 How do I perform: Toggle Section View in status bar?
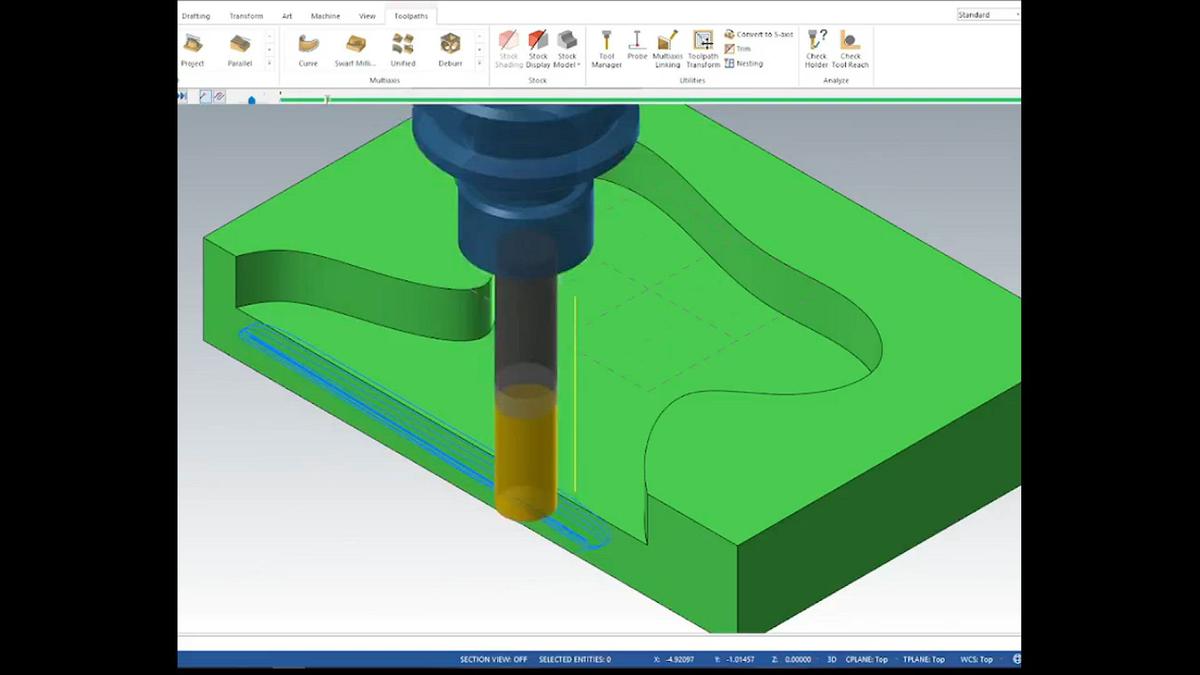492,660
